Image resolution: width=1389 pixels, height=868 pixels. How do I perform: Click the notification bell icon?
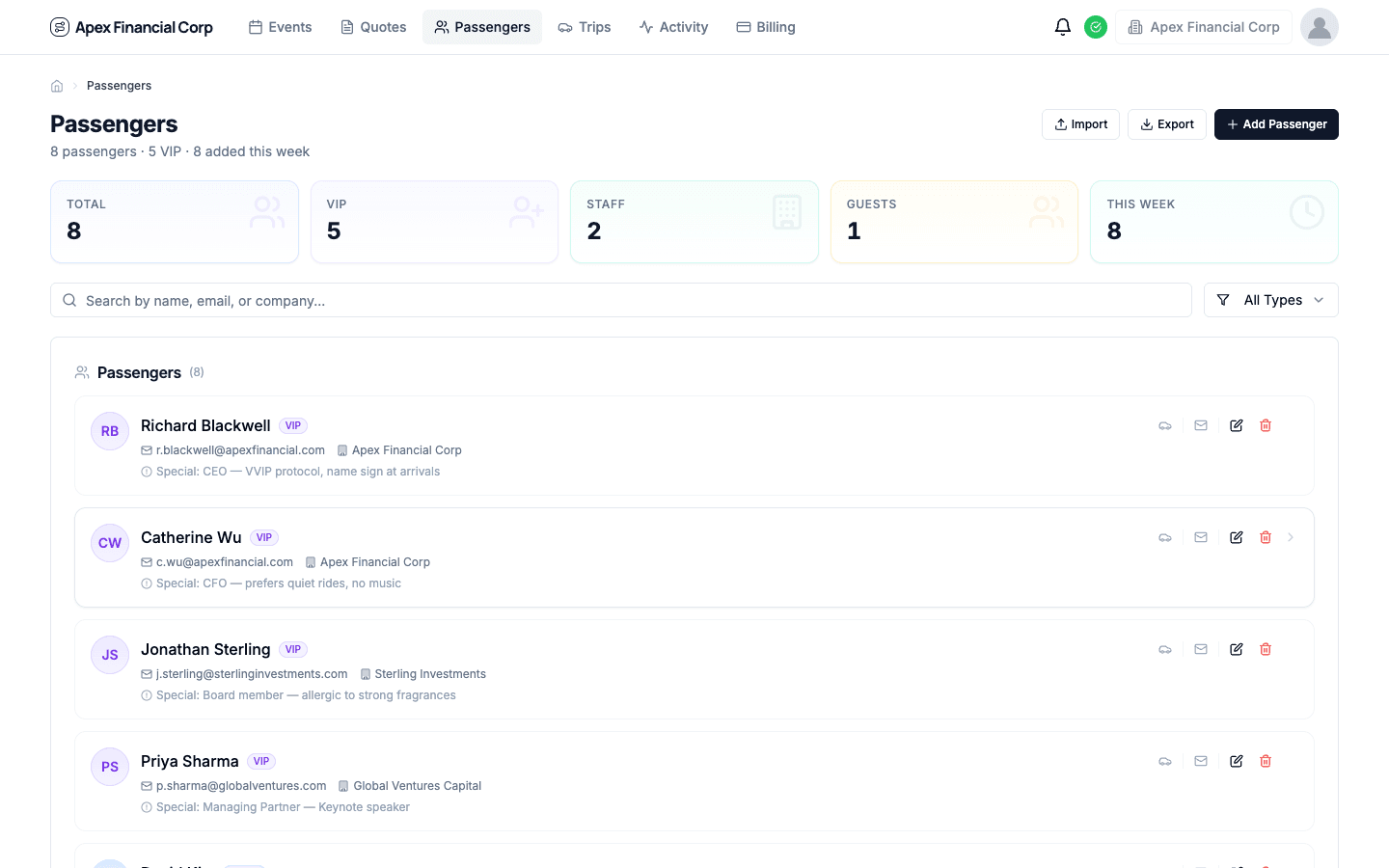click(1063, 27)
